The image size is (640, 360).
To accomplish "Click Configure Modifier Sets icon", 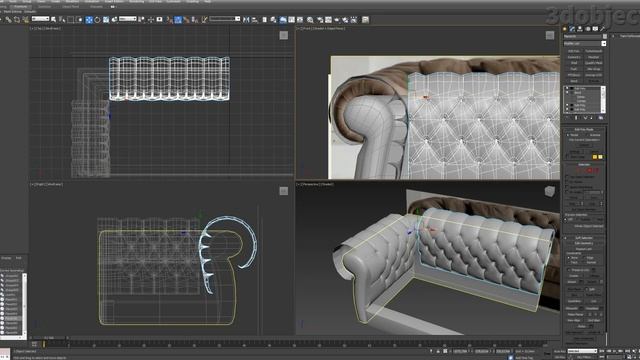I will 601,118.
